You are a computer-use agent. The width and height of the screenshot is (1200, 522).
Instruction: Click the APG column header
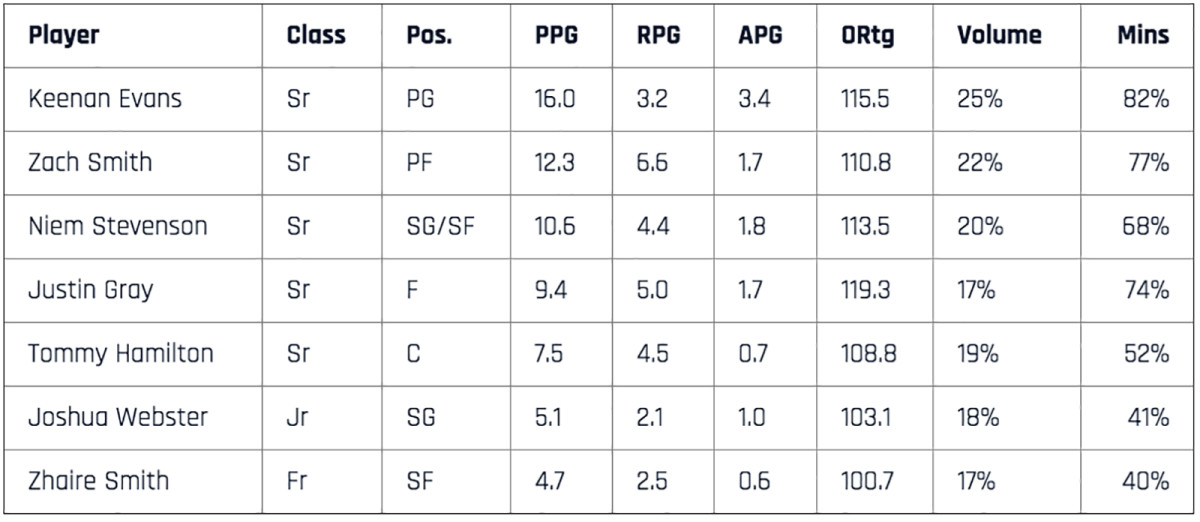(x=760, y=36)
